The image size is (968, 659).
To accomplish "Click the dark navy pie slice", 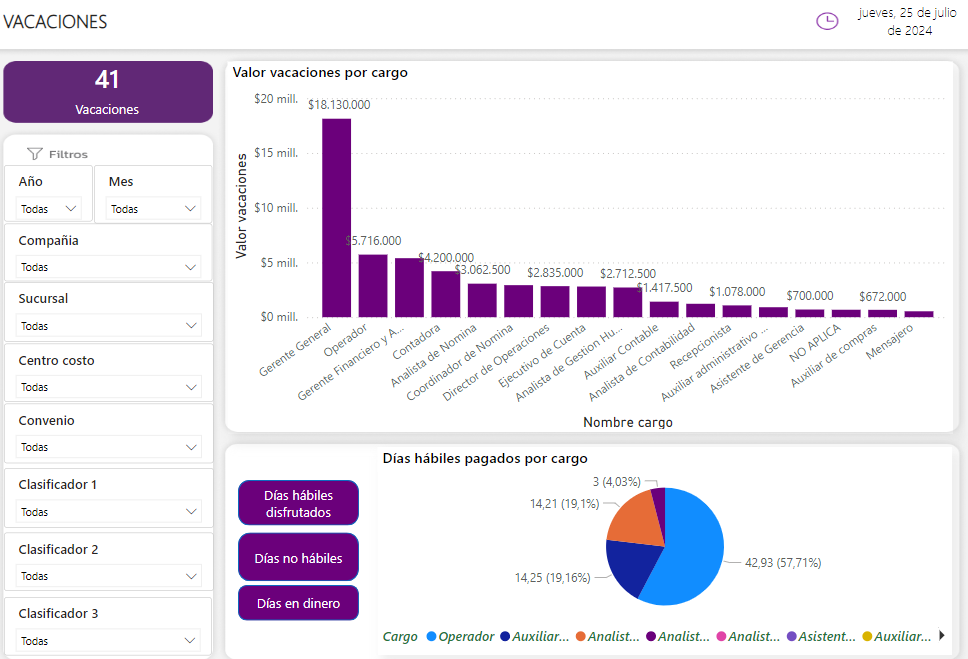I will (x=628, y=568).
